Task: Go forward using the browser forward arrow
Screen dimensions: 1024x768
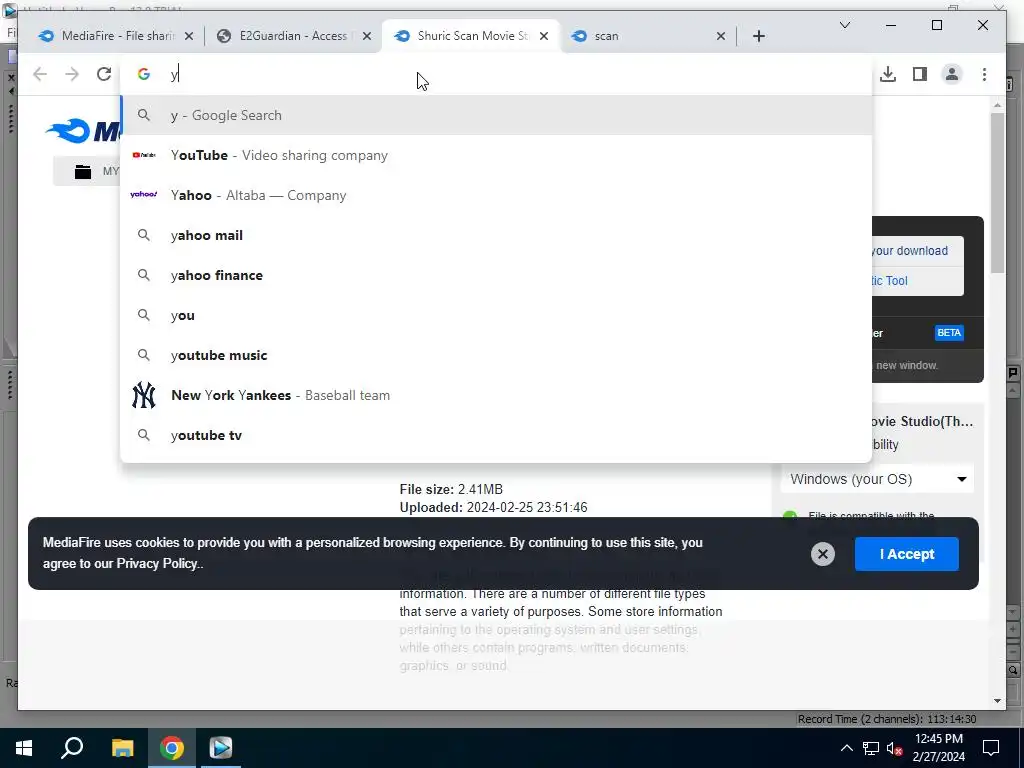Action: pyautogui.click(x=72, y=74)
